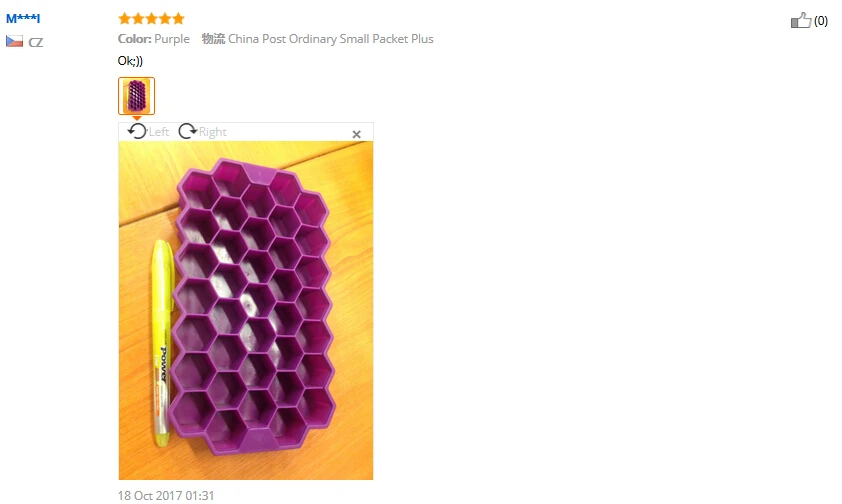842x504 pixels.
Task: Open reviewer M***l's profile
Action: 23,18
